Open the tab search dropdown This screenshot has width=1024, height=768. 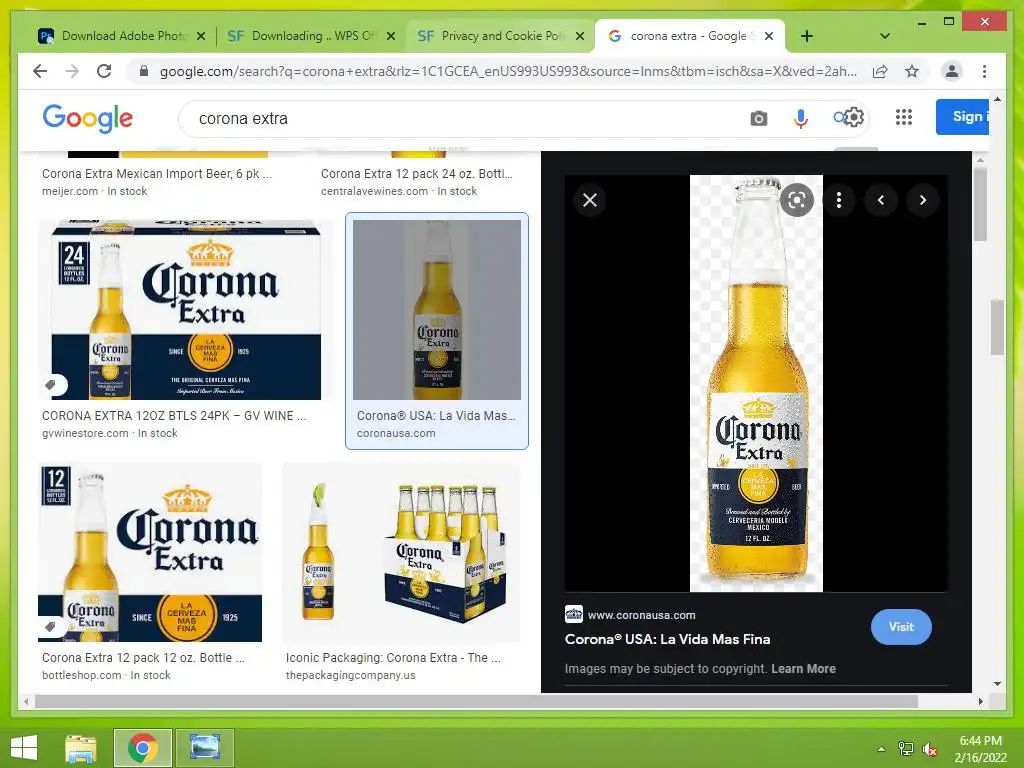click(x=884, y=36)
